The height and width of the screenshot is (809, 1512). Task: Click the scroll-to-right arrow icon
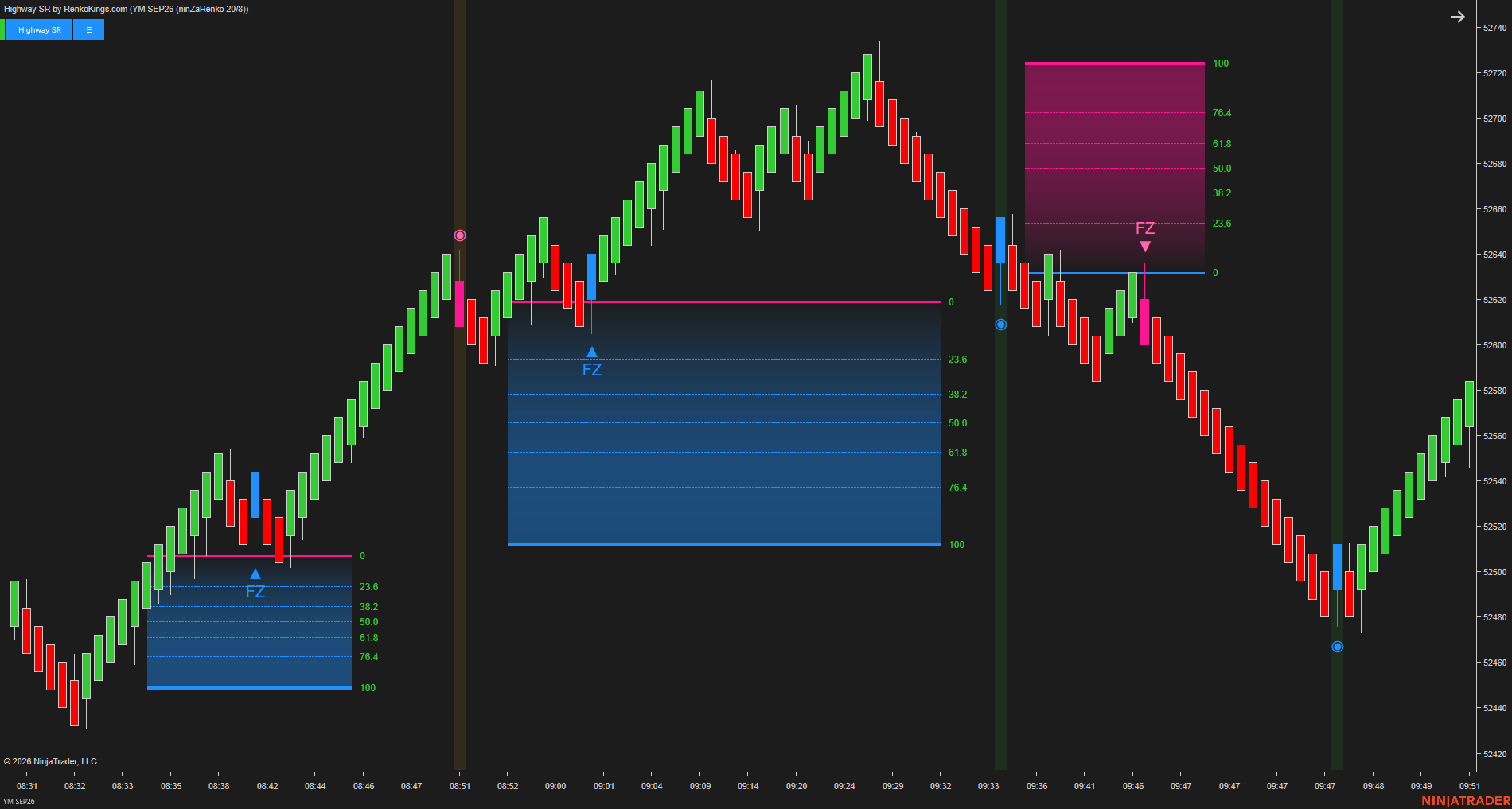(x=1457, y=17)
